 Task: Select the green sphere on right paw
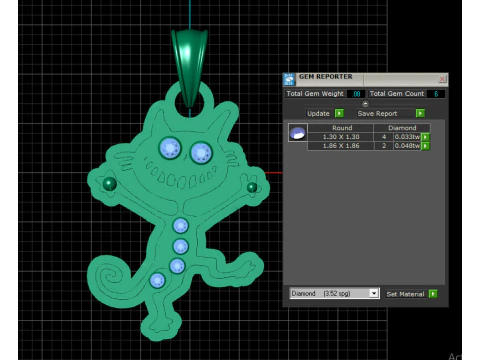pyautogui.click(x=252, y=188)
